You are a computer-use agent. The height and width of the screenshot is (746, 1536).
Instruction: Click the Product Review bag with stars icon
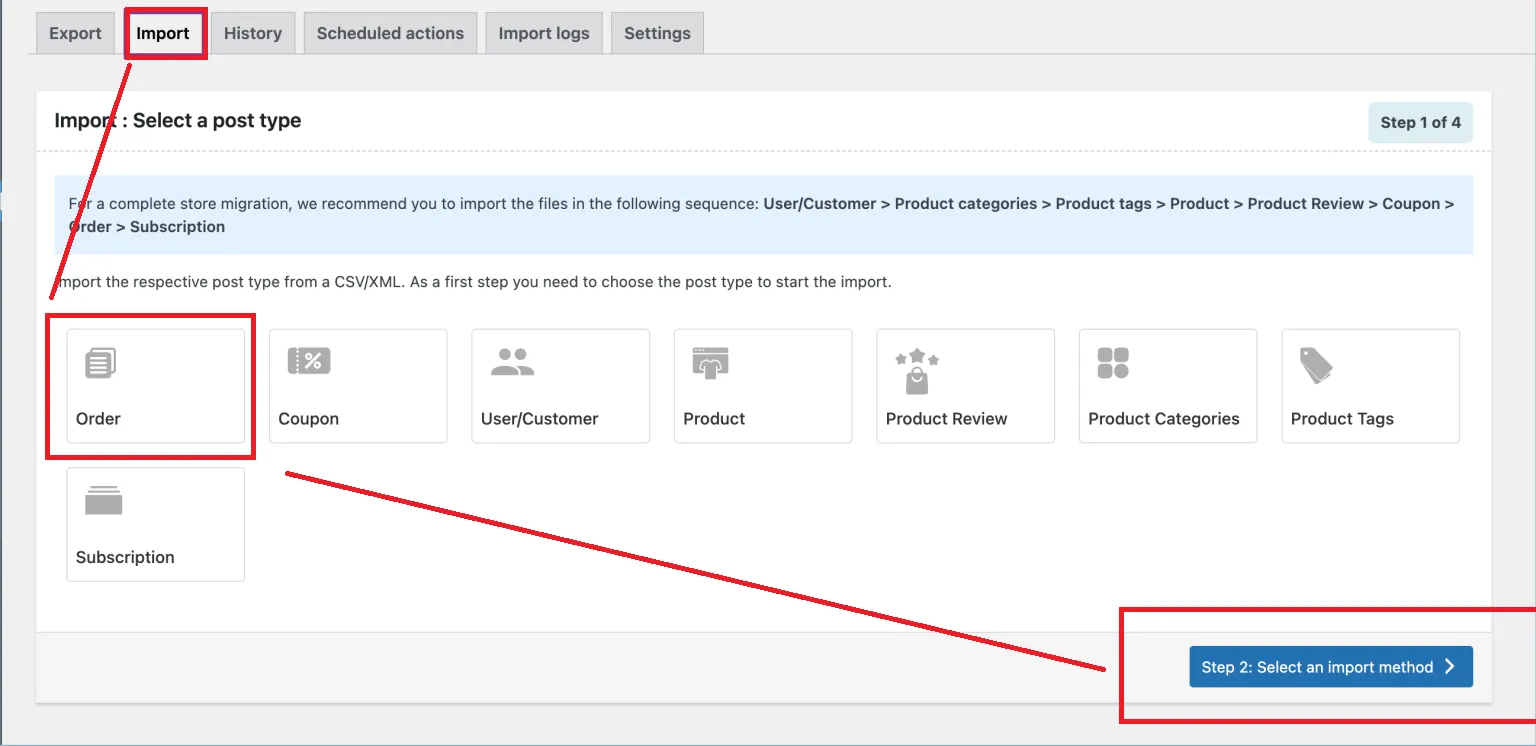(917, 371)
